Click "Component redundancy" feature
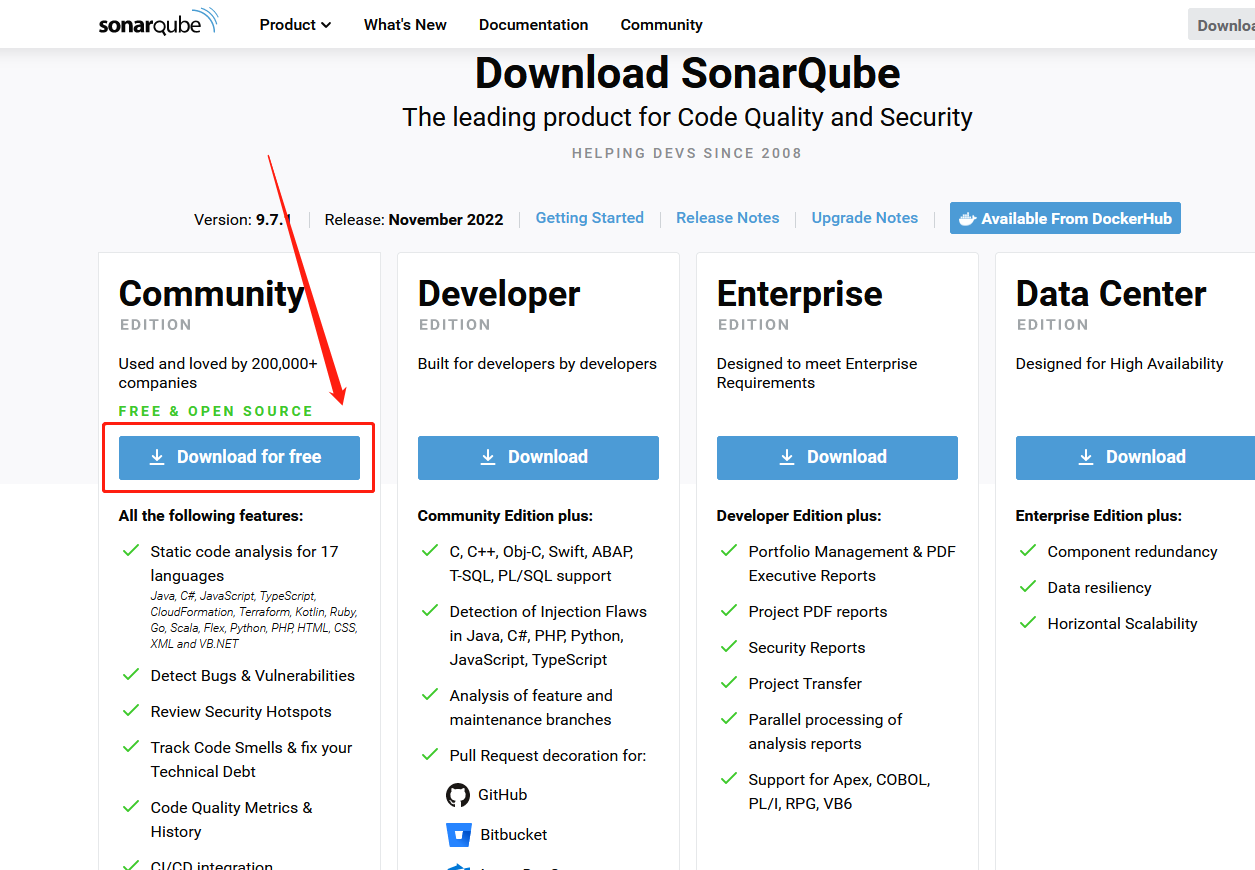The height and width of the screenshot is (870, 1255). point(1132,552)
